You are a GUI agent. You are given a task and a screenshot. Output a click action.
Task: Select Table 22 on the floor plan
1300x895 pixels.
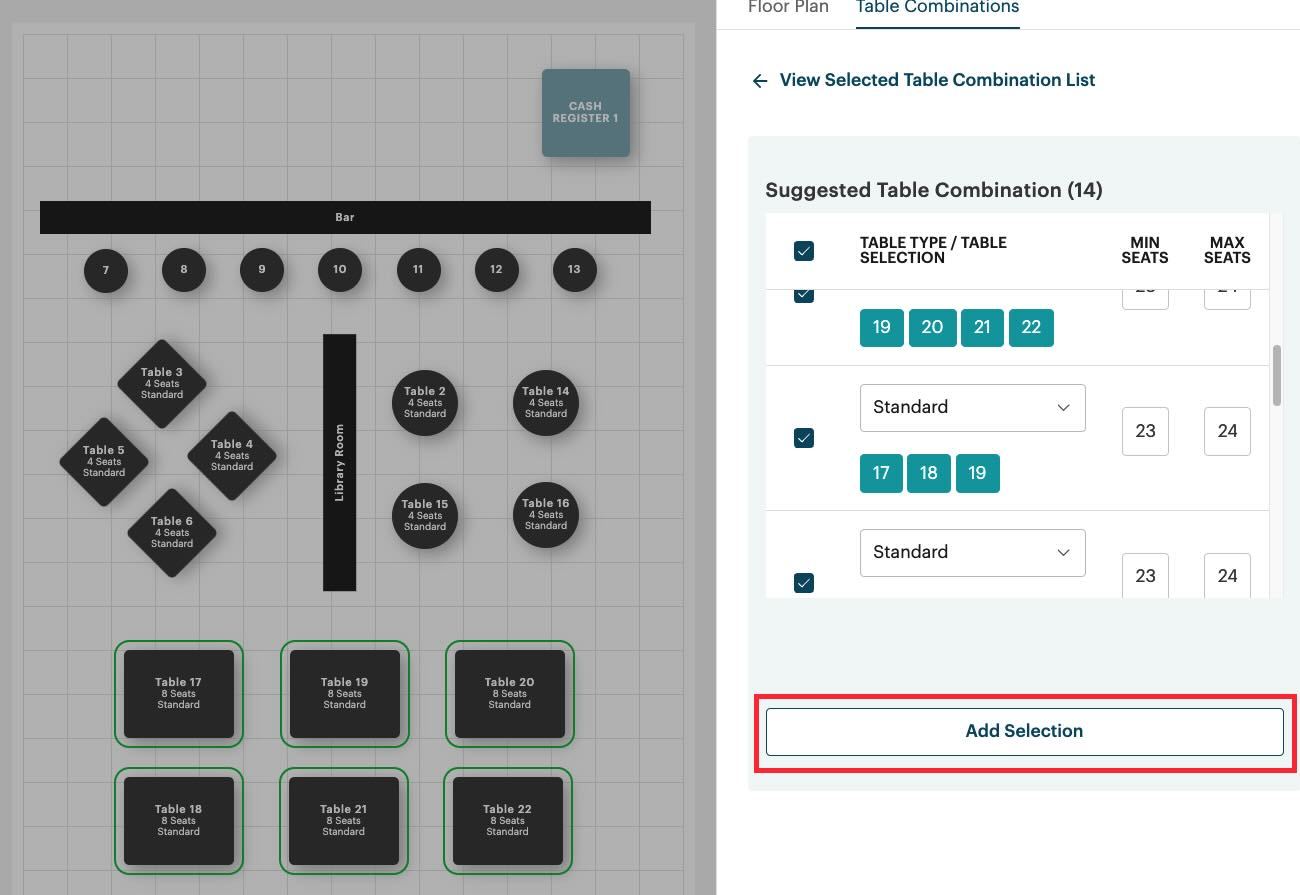click(508, 820)
